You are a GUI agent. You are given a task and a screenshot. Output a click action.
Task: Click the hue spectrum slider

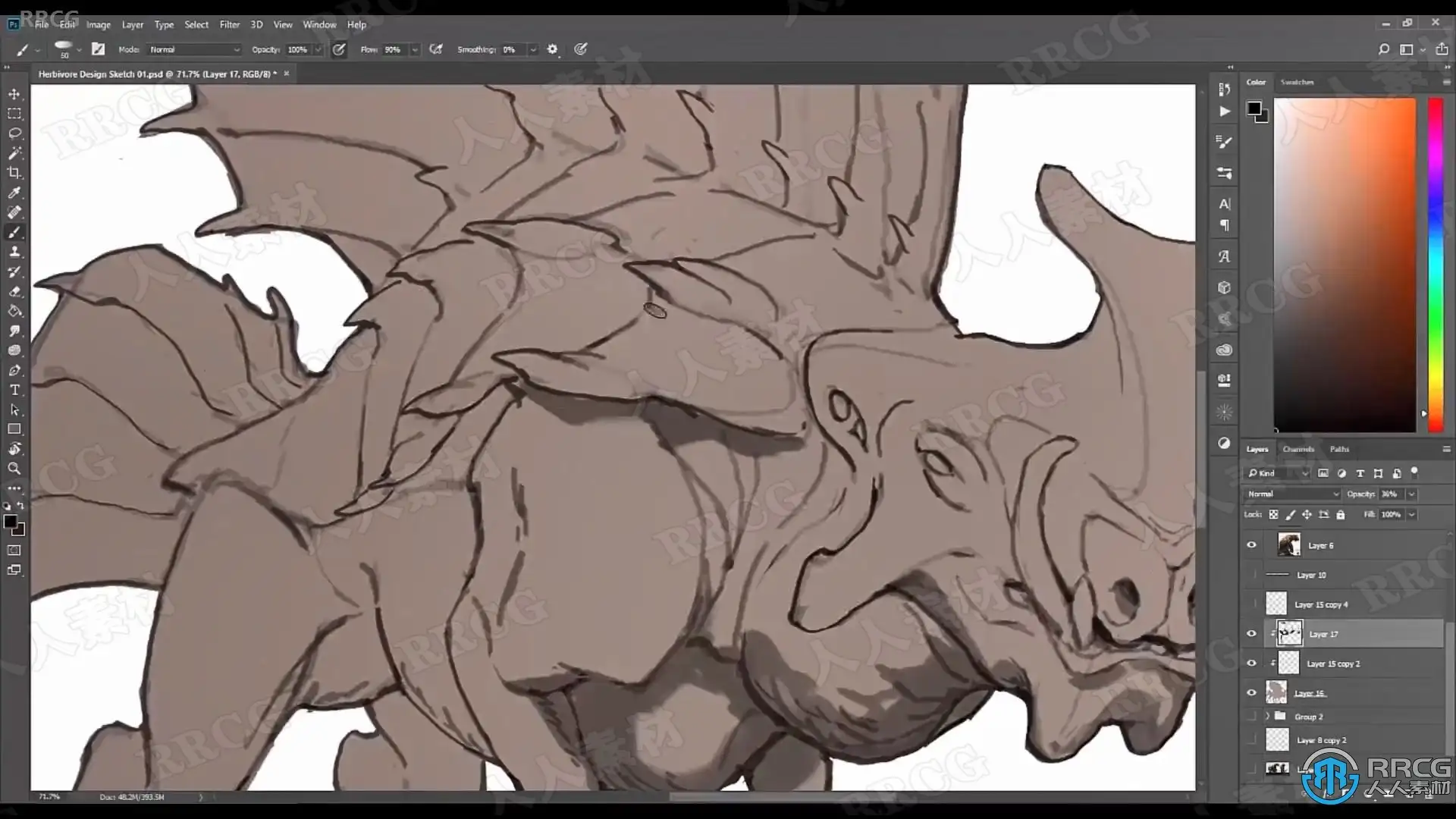[x=1436, y=265]
